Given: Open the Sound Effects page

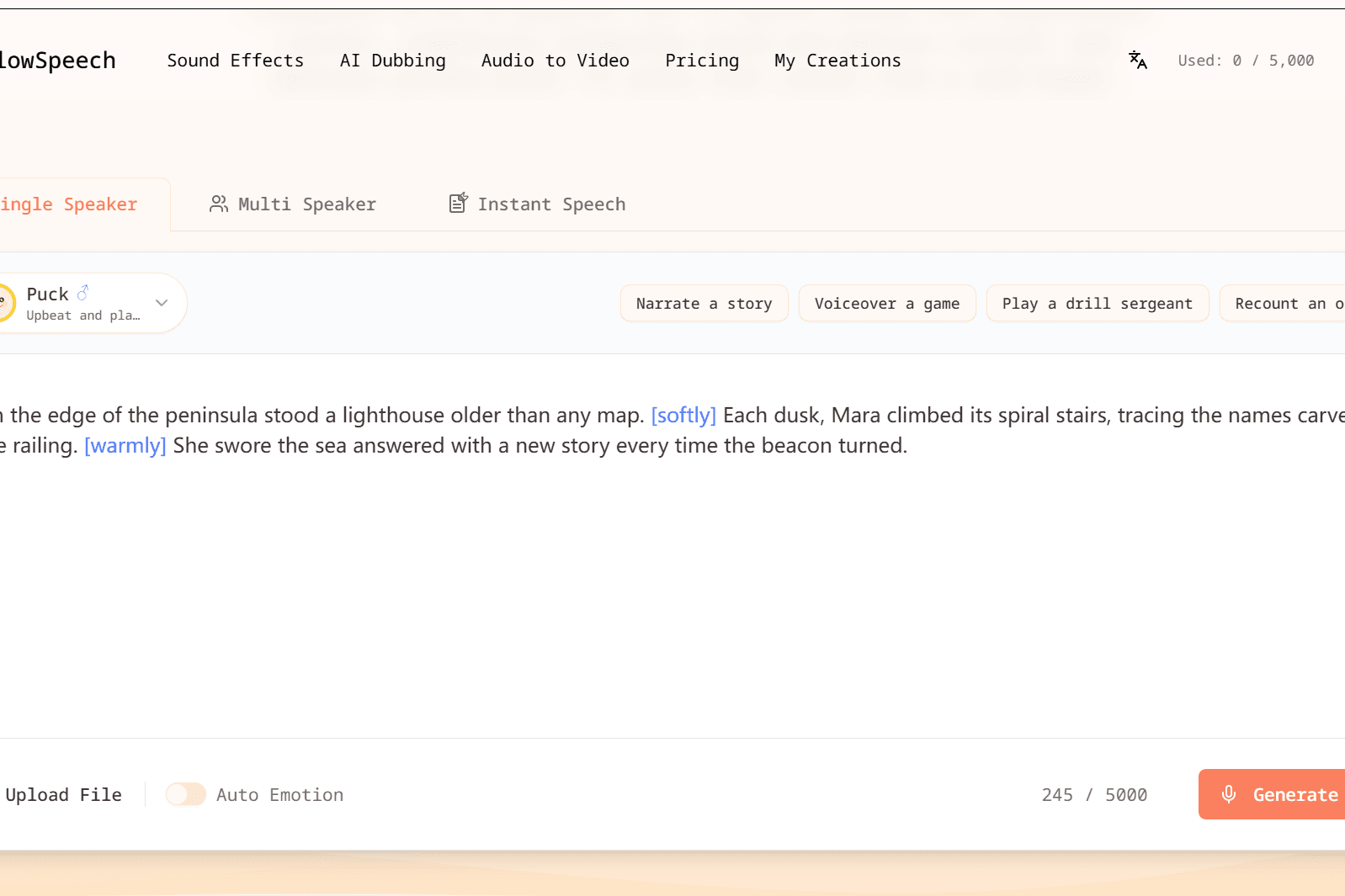Looking at the screenshot, I should [x=235, y=61].
